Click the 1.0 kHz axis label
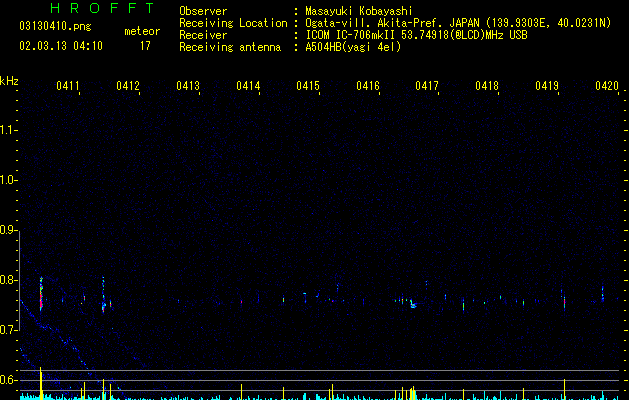Viewport: 629px width, 400px height. pos(8,180)
